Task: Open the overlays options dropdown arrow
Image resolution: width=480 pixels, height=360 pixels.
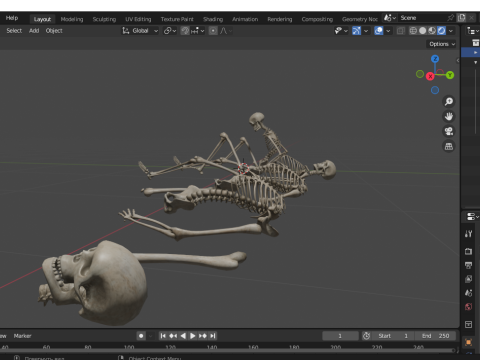Action: [388, 31]
